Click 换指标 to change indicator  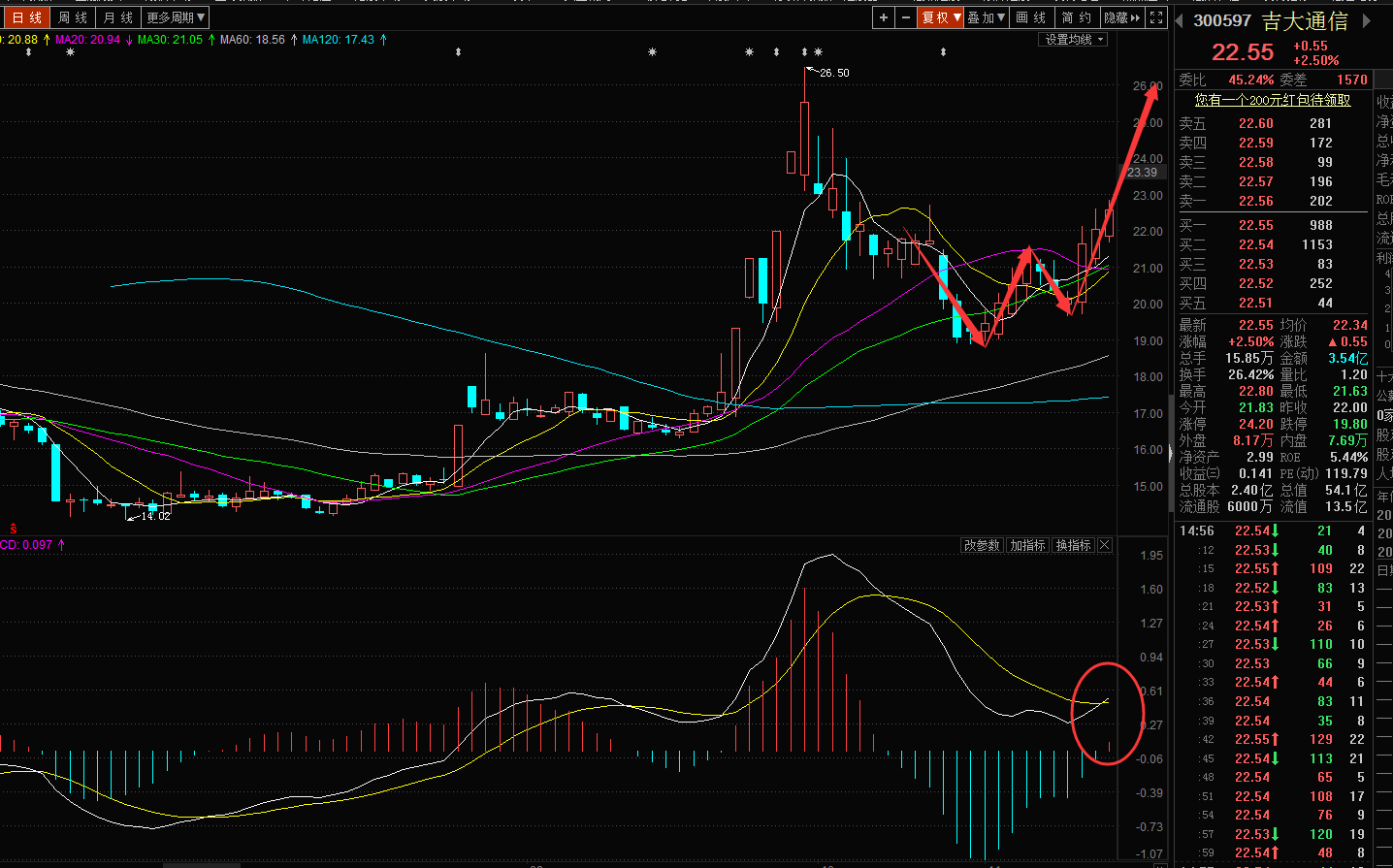[x=1073, y=545]
